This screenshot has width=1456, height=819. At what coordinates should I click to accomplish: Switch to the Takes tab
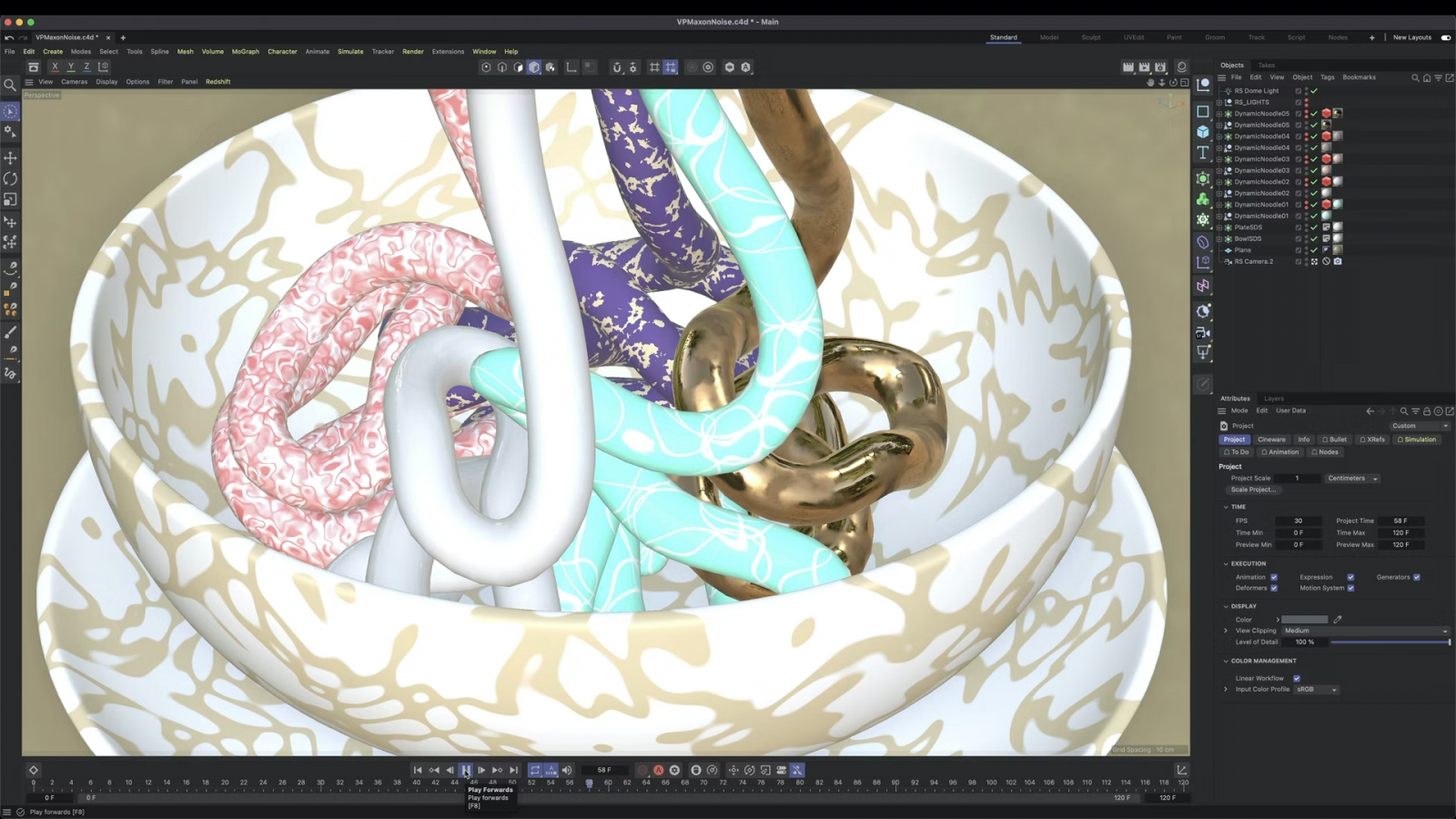click(1267, 66)
